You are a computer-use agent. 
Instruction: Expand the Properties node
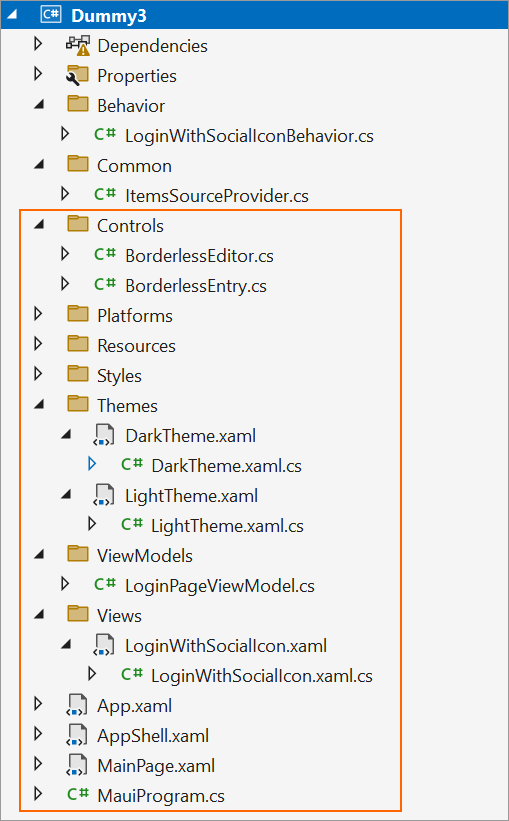(38, 74)
